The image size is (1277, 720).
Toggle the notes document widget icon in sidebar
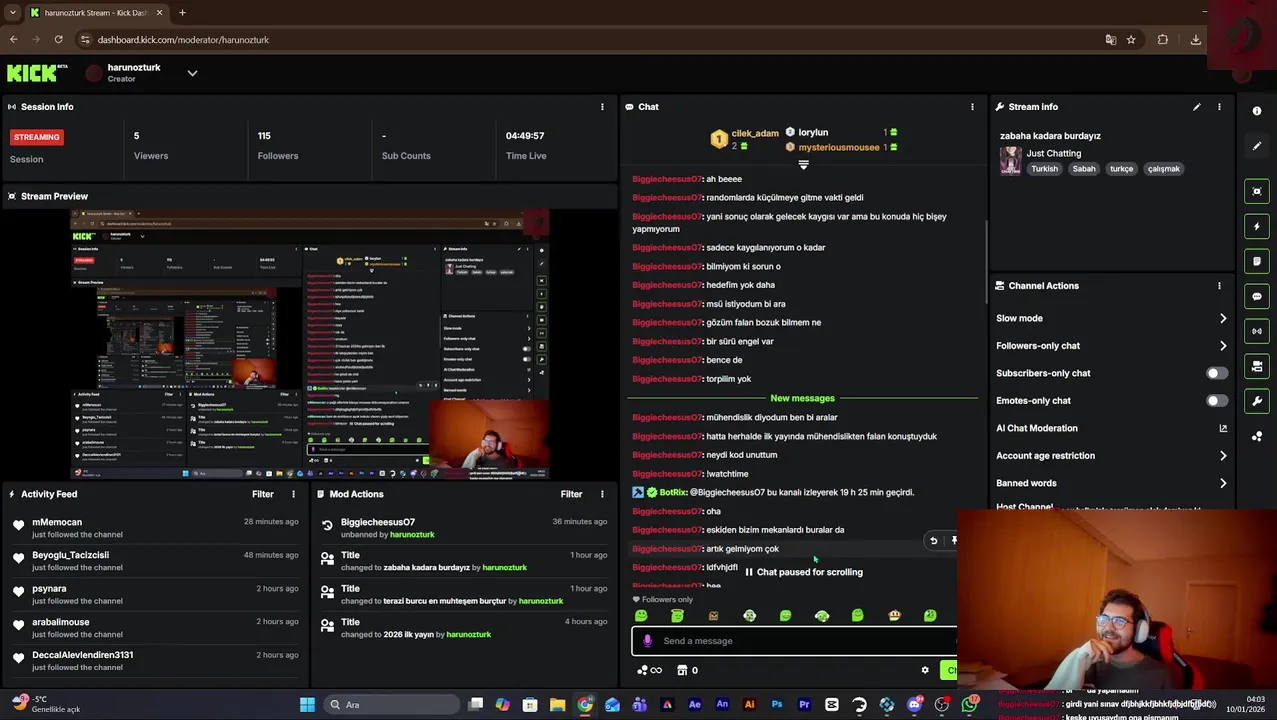click(x=1257, y=261)
